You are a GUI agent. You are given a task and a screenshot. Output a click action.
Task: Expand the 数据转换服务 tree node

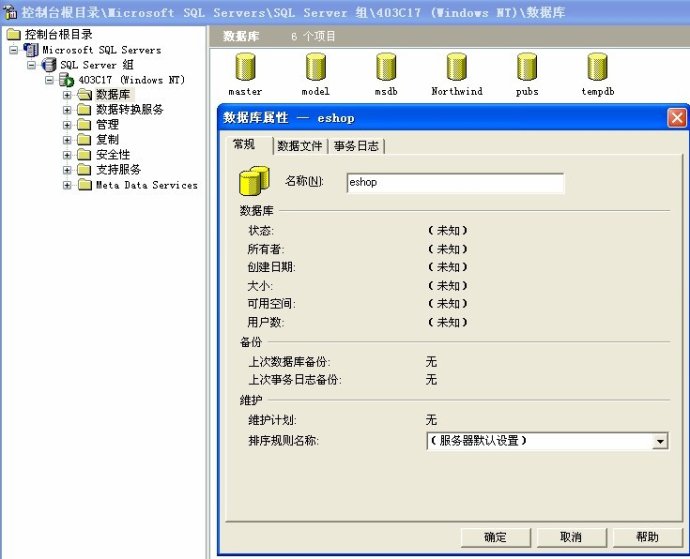[67, 110]
